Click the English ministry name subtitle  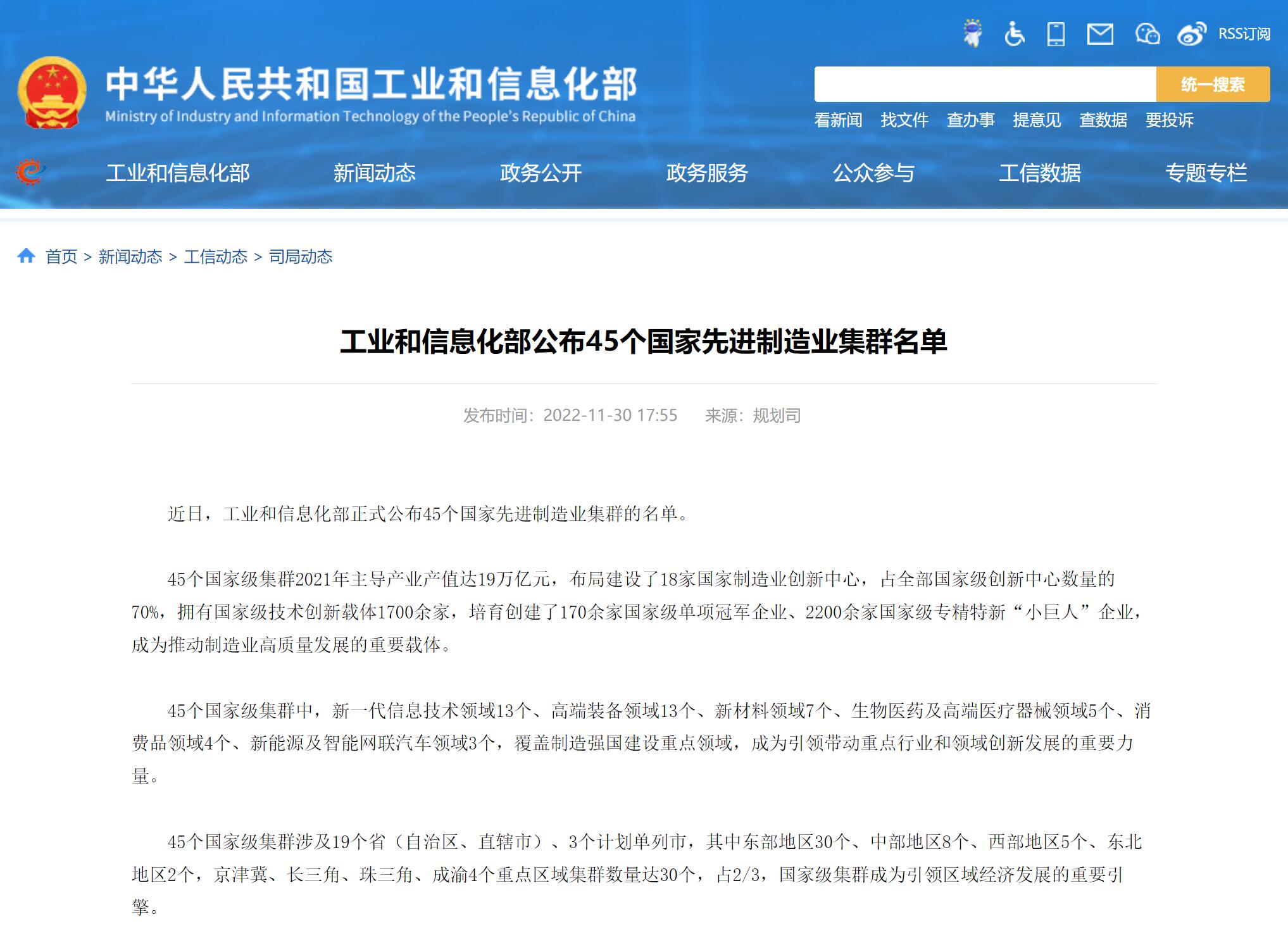[370, 116]
